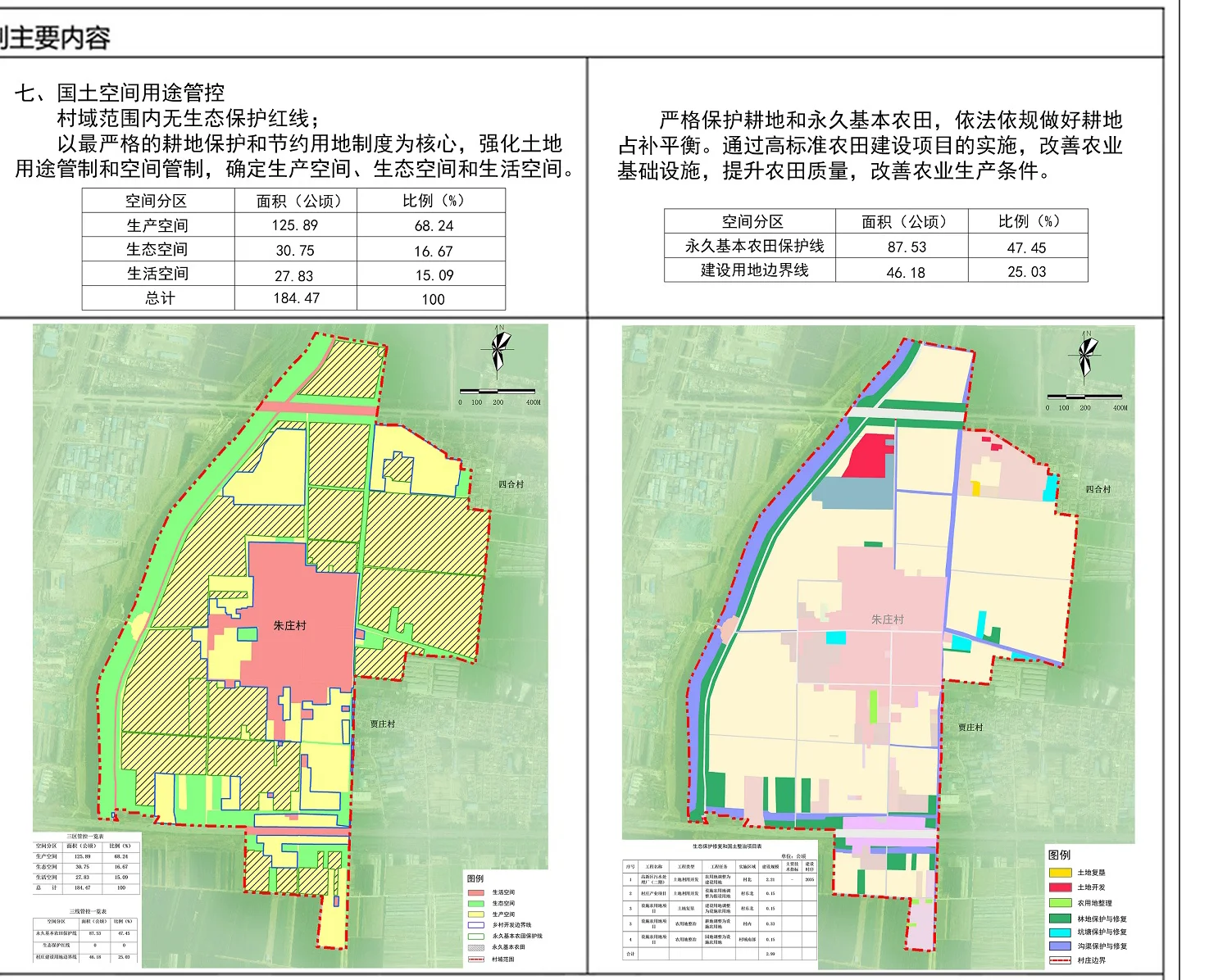Click the red 土地开发 legend swatch
This screenshot has height=980, width=1209.
[x=1060, y=887]
